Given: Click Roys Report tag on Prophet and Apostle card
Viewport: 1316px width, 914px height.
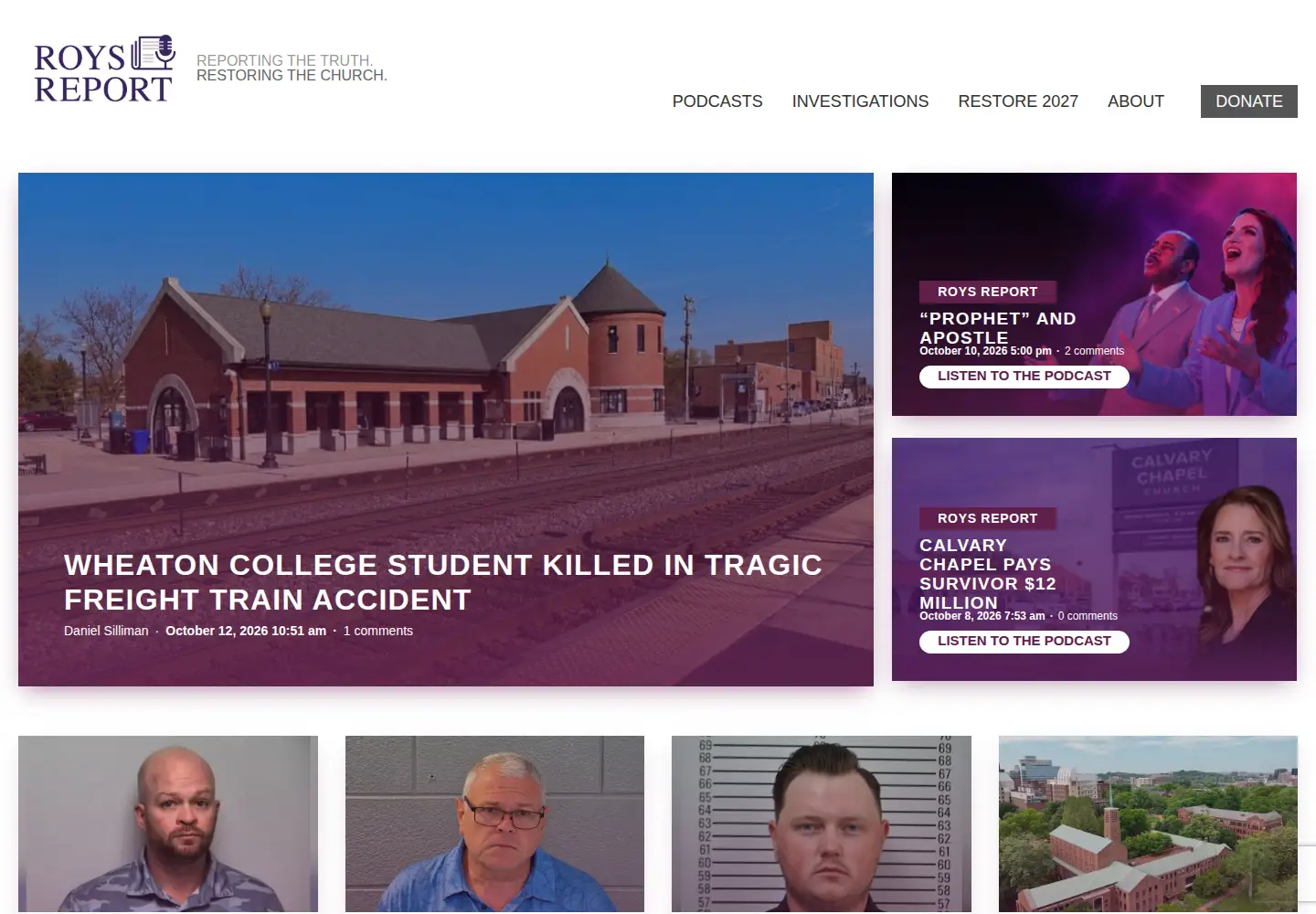Looking at the screenshot, I should click(x=988, y=292).
